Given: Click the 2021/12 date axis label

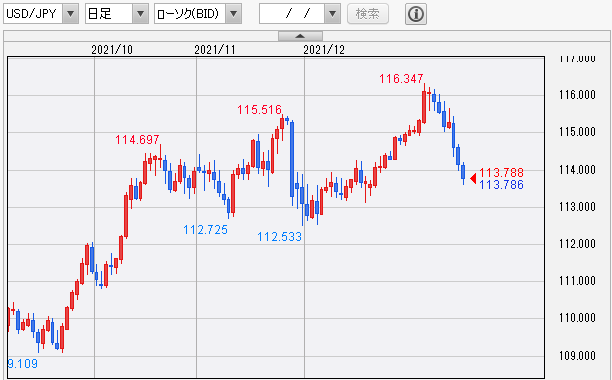Looking at the screenshot, I should 324,50.
